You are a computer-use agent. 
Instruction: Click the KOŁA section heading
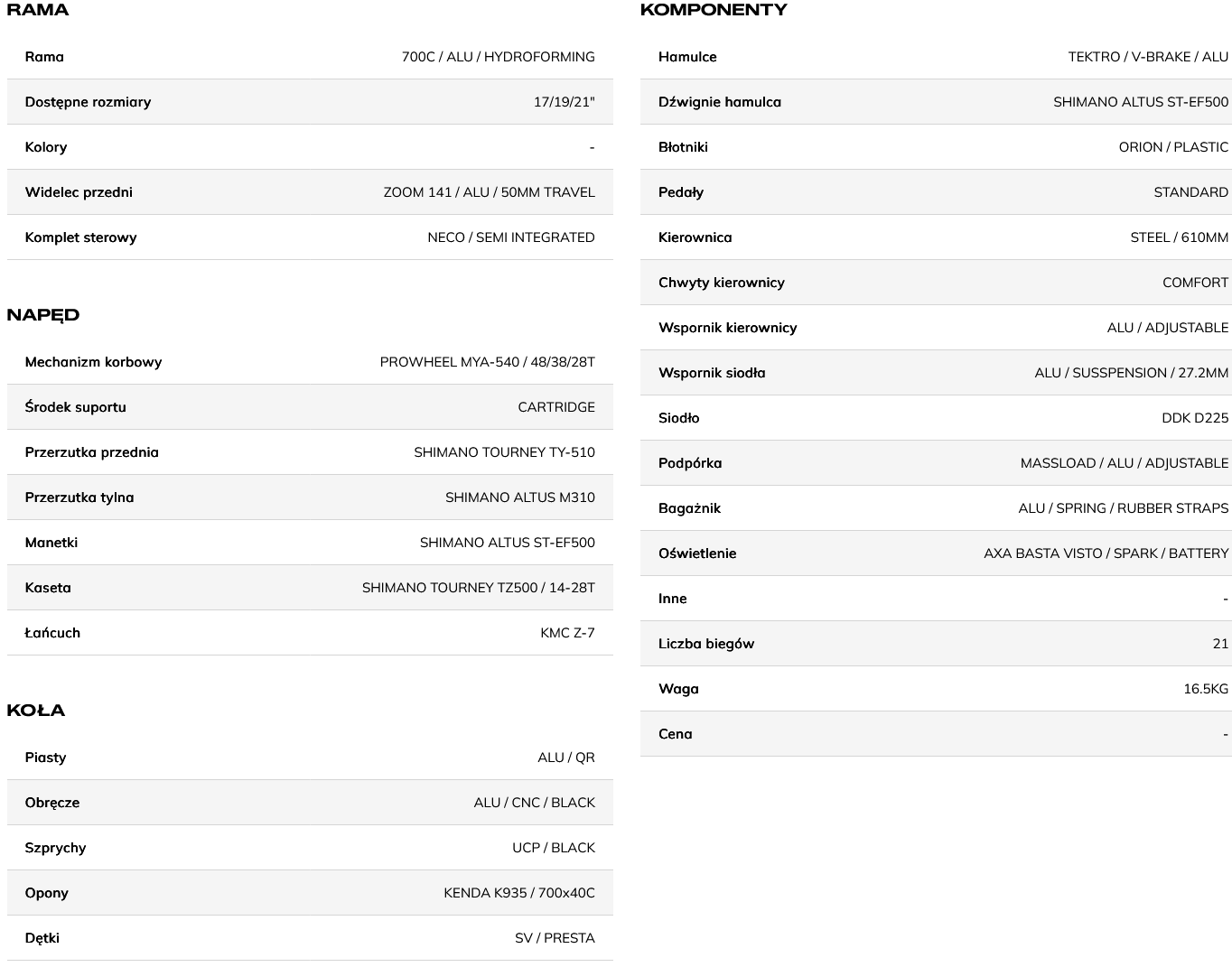[36, 711]
